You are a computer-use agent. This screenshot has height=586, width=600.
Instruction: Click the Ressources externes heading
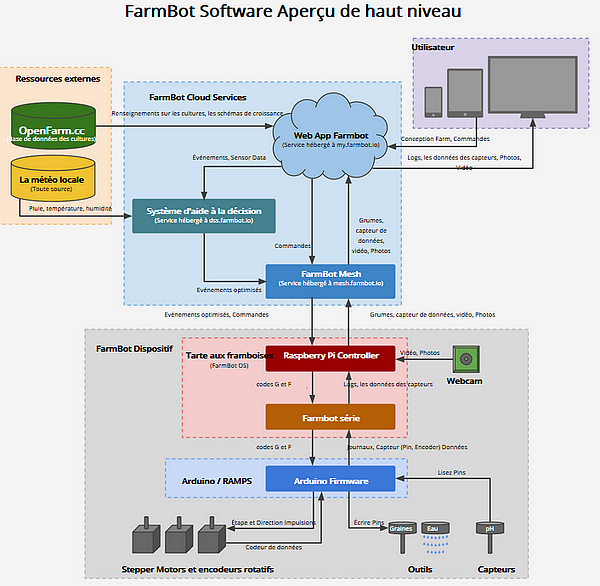(58, 79)
